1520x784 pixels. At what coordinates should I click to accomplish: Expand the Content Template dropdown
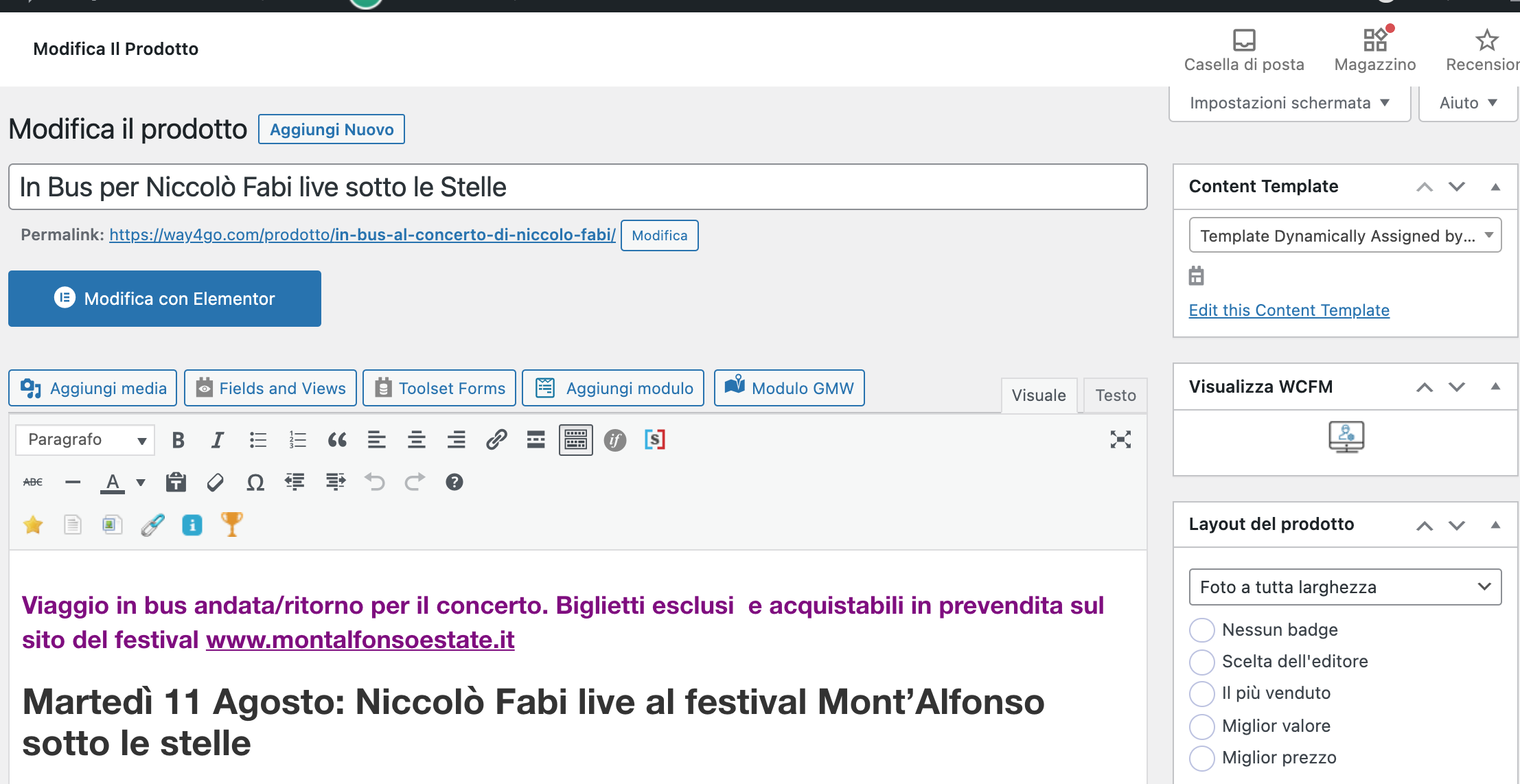pos(1345,236)
